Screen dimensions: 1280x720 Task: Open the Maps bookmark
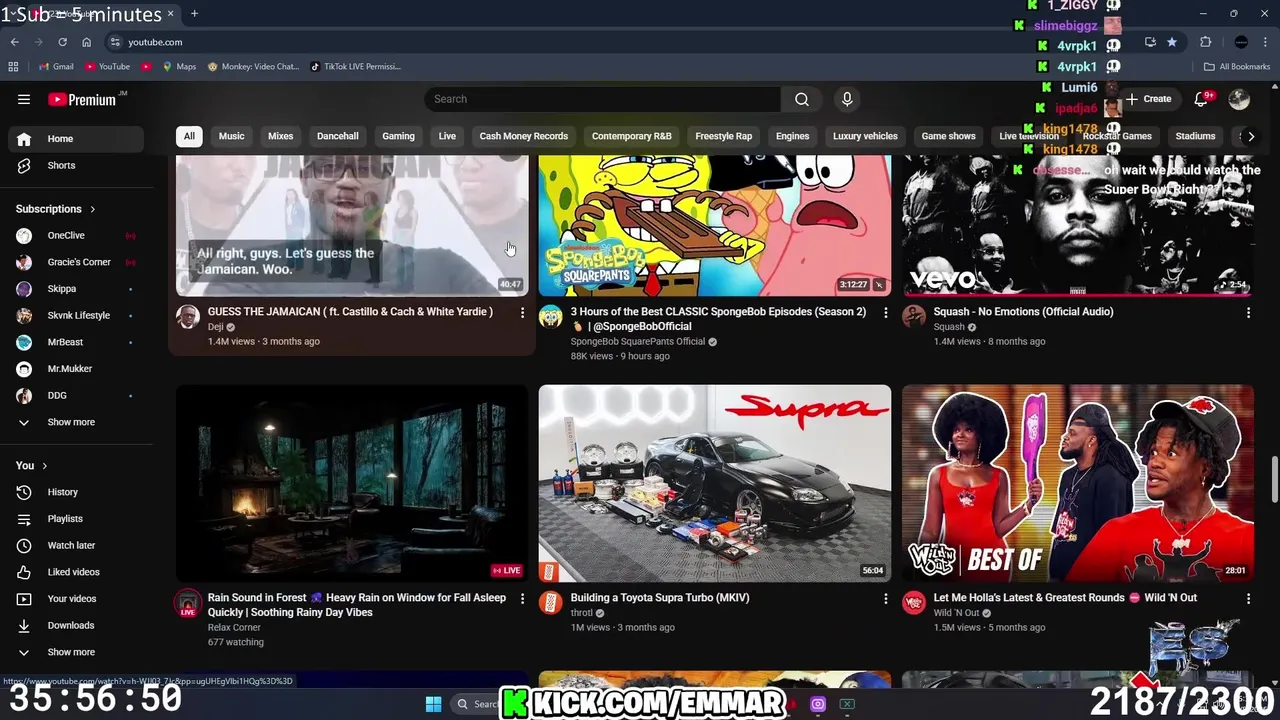[x=179, y=67]
